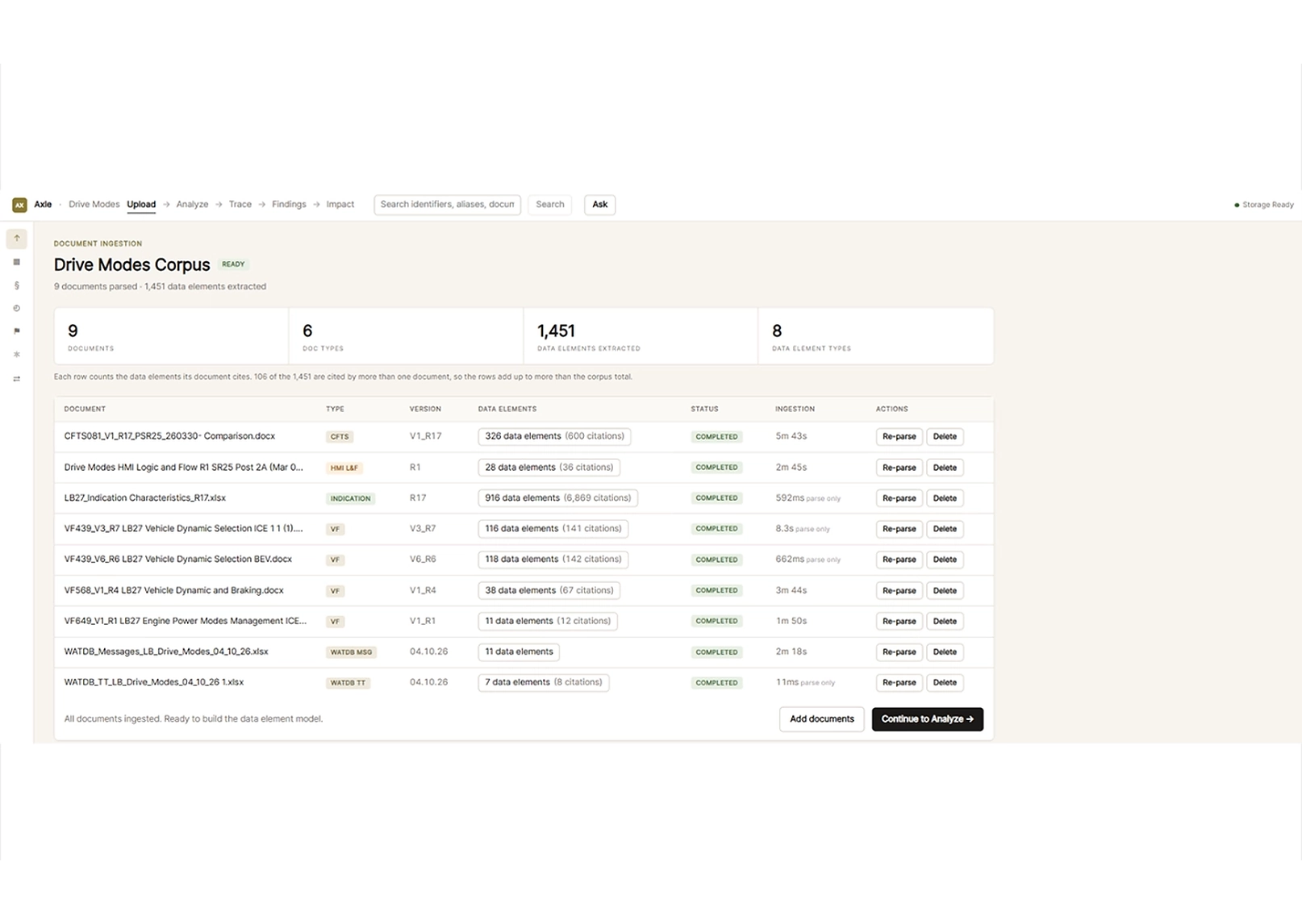The height and width of the screenshot is (924, 1302).
Task: Switch to the Analyze step
Action: point(192,205)
